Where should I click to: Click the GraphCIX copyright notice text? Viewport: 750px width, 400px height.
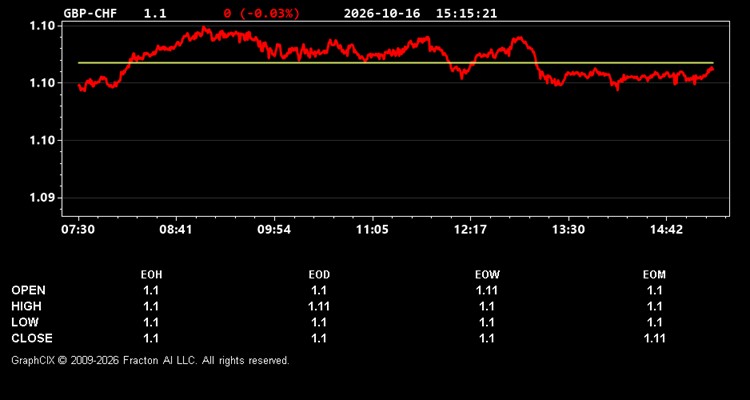coord(150,360)
